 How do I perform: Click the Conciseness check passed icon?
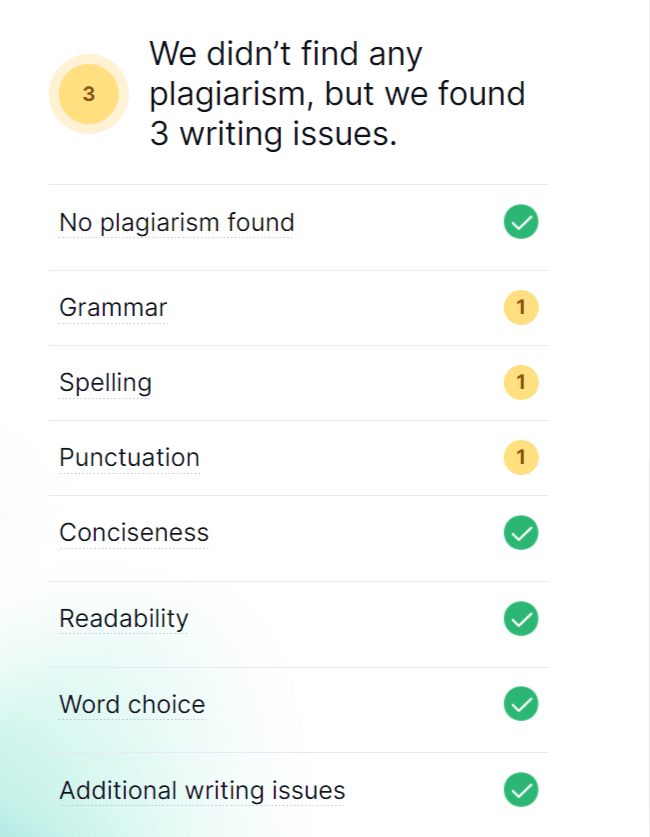click(x=520, y=533)
